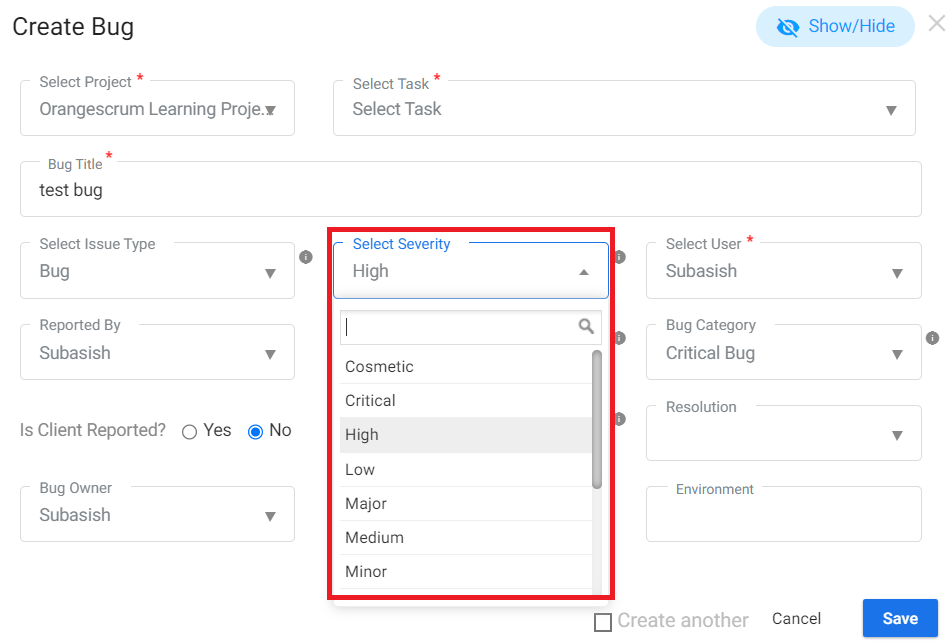Click the Show/Hide eye-slash icon
This screenshot has width=948, height=641.
[x=787, y=27]
